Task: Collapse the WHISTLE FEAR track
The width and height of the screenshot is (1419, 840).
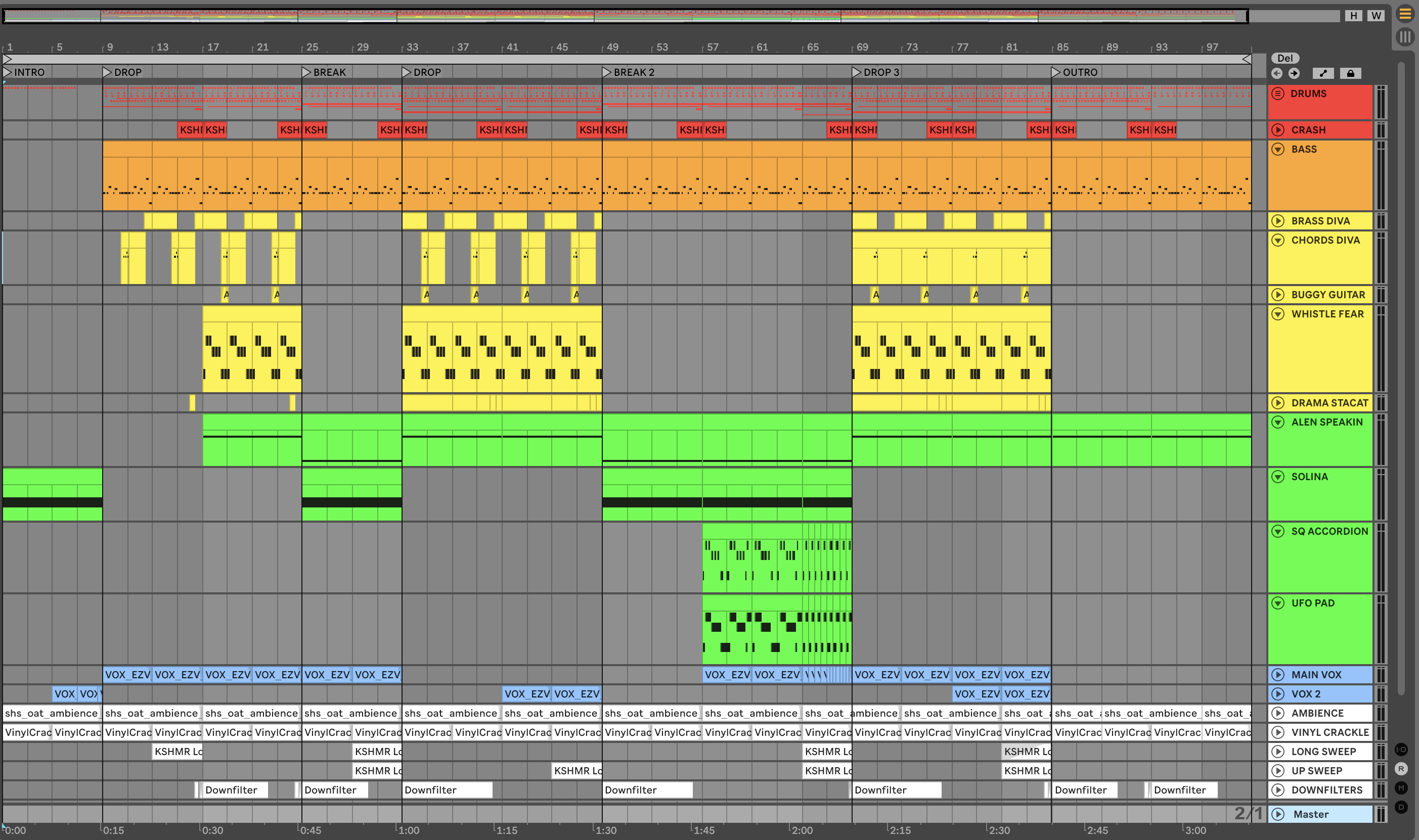Action: coord(1278,314)
